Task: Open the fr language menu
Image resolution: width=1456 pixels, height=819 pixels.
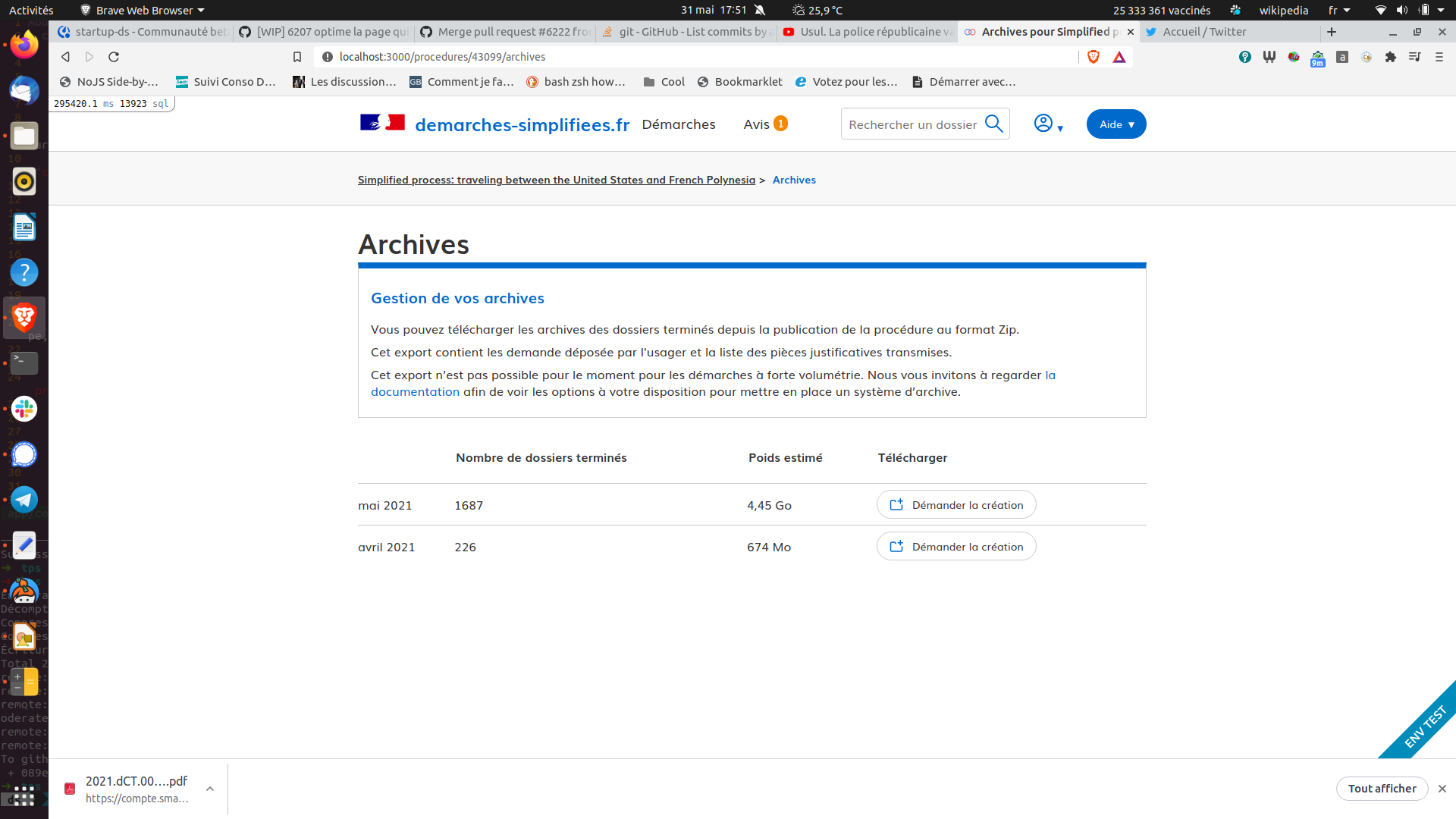Action: click(1339, 10)
